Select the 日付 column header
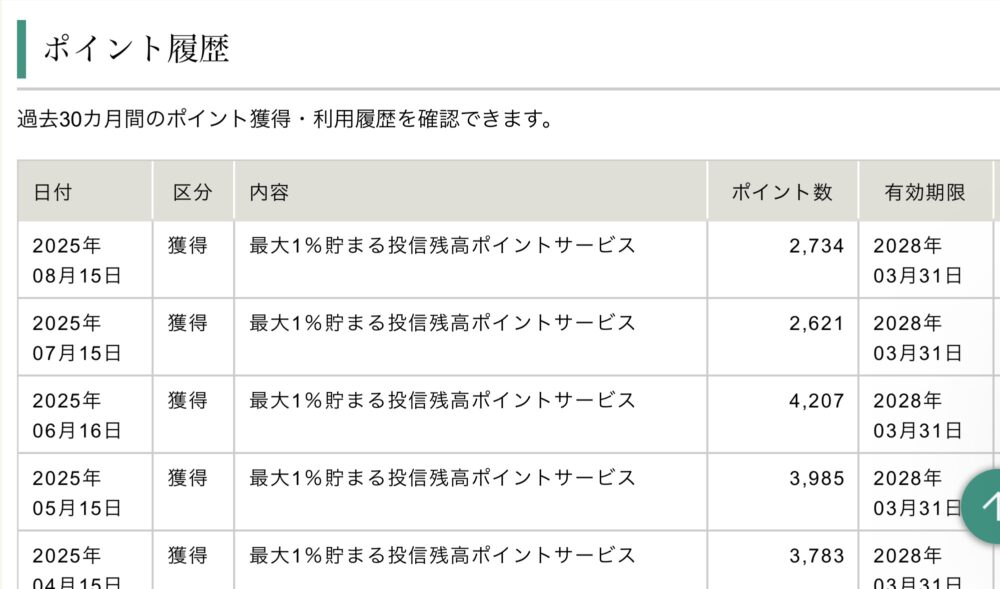The width and height of the screenshot is (1000, 589). pyautogui.click(x=52, y=192)
